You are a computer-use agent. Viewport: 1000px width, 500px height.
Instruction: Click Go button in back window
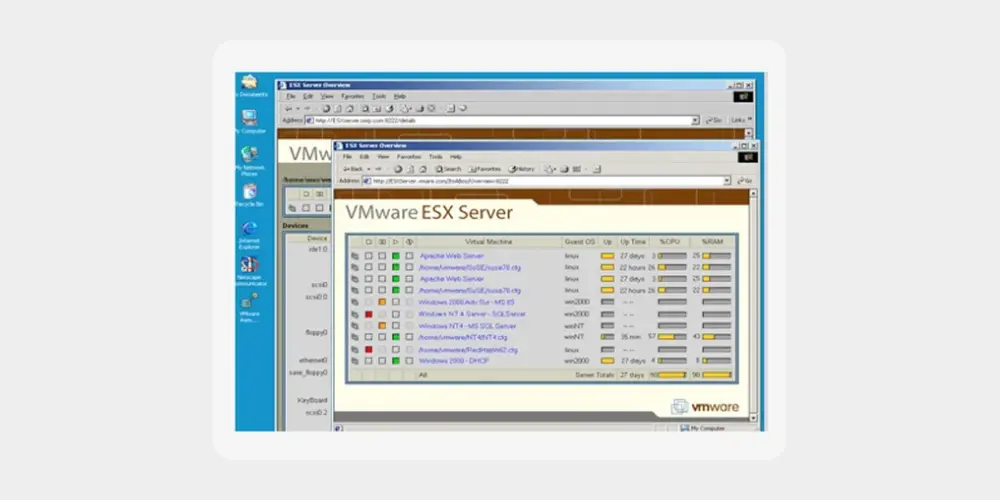point(714,121)
